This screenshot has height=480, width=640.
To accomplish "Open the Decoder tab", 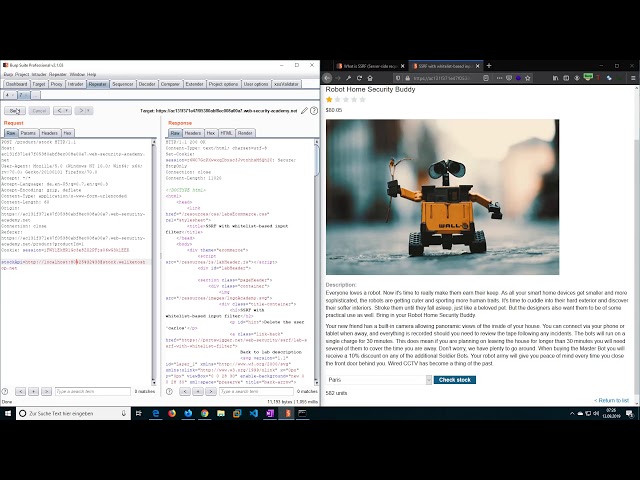I will [x=147, y=84].
